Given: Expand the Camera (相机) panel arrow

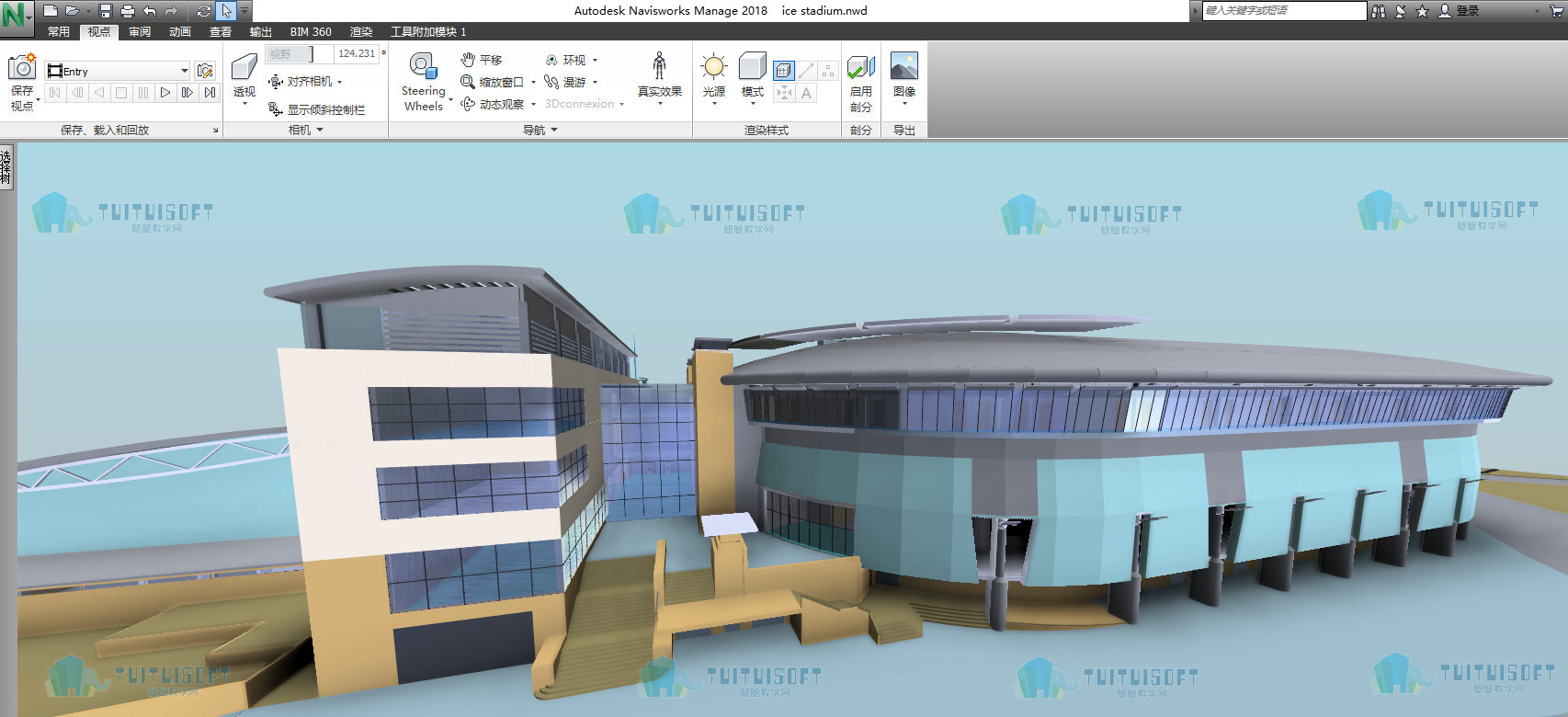Looking at the screenshot, I should 320,131.
